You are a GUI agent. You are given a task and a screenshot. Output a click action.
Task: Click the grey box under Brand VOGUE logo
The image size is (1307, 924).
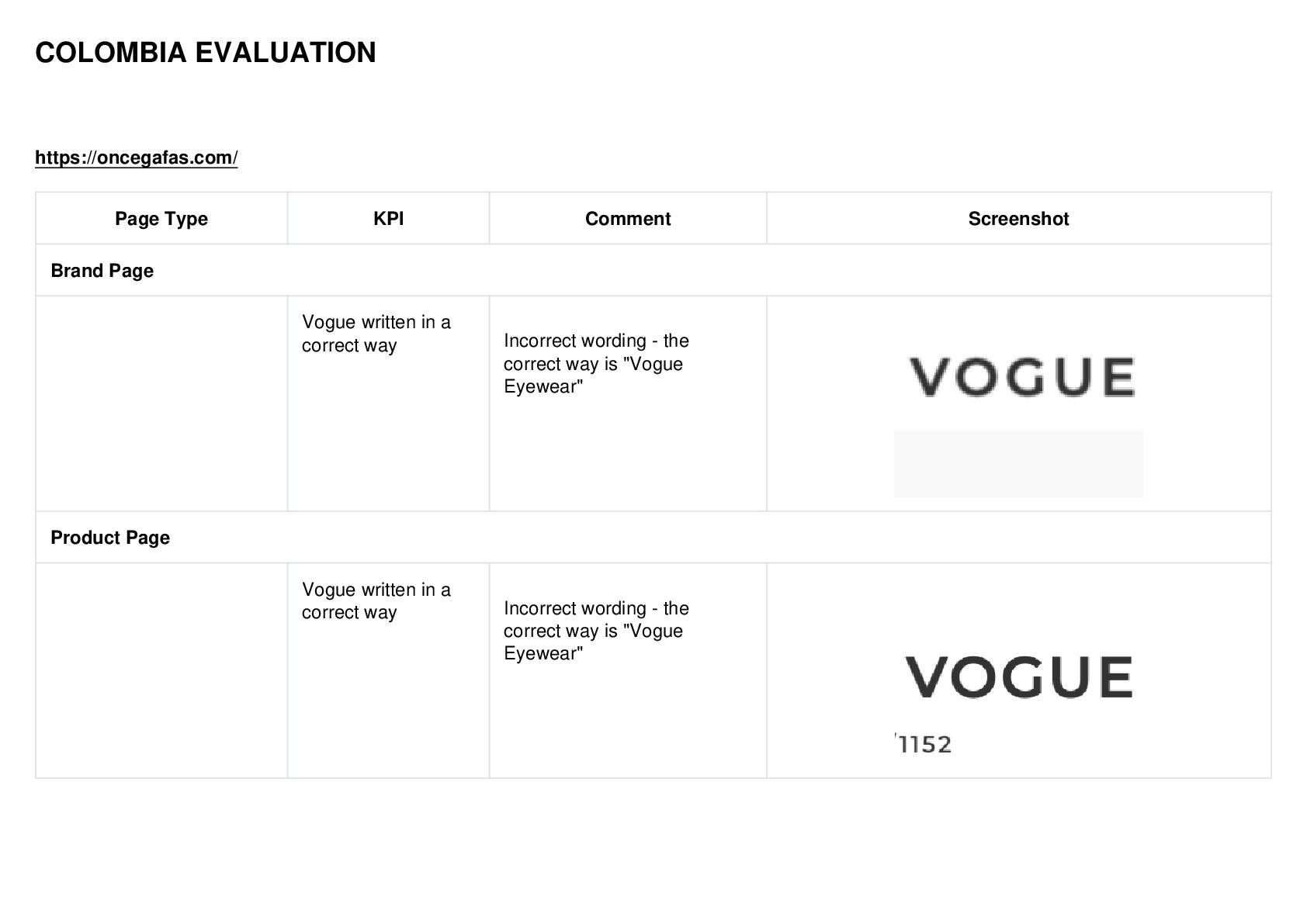tap(1018, 463)
